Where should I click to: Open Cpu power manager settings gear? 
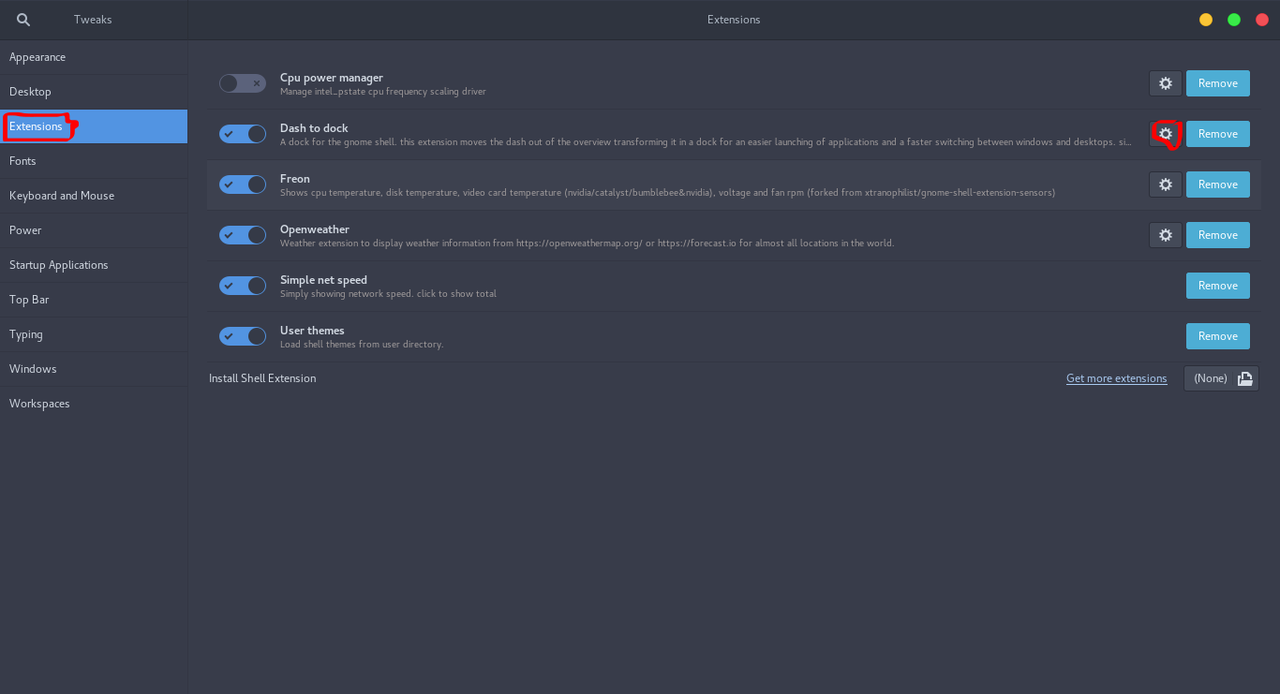tap(1165, 84)
